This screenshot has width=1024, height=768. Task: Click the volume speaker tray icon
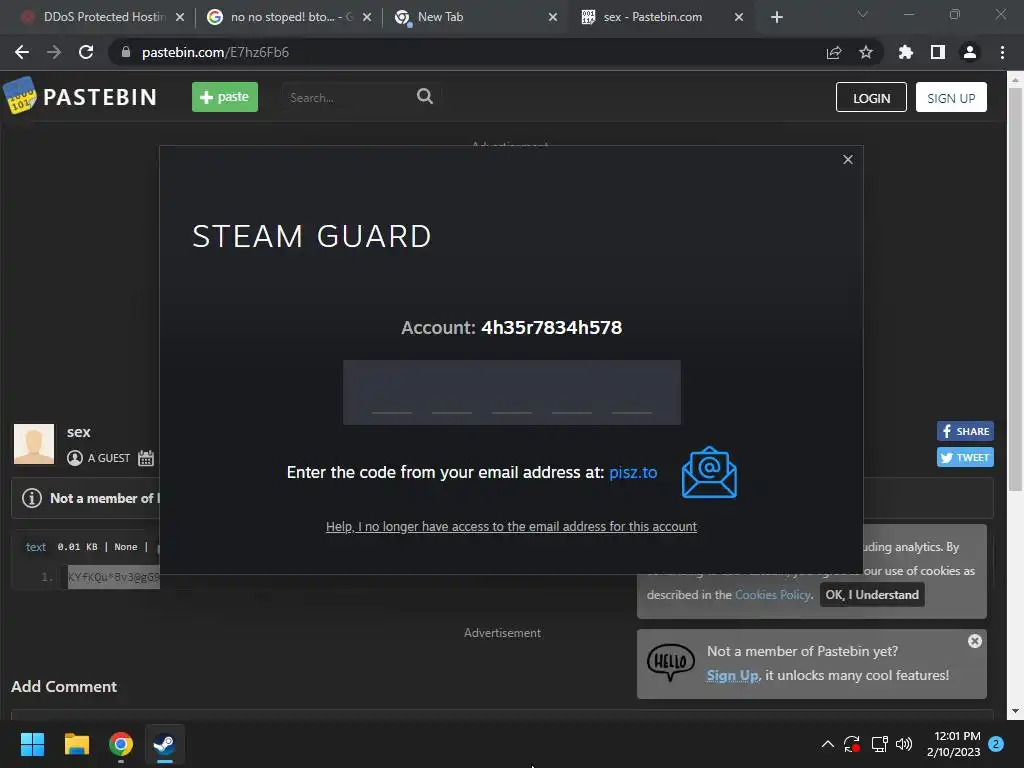[x=904, y=744]
